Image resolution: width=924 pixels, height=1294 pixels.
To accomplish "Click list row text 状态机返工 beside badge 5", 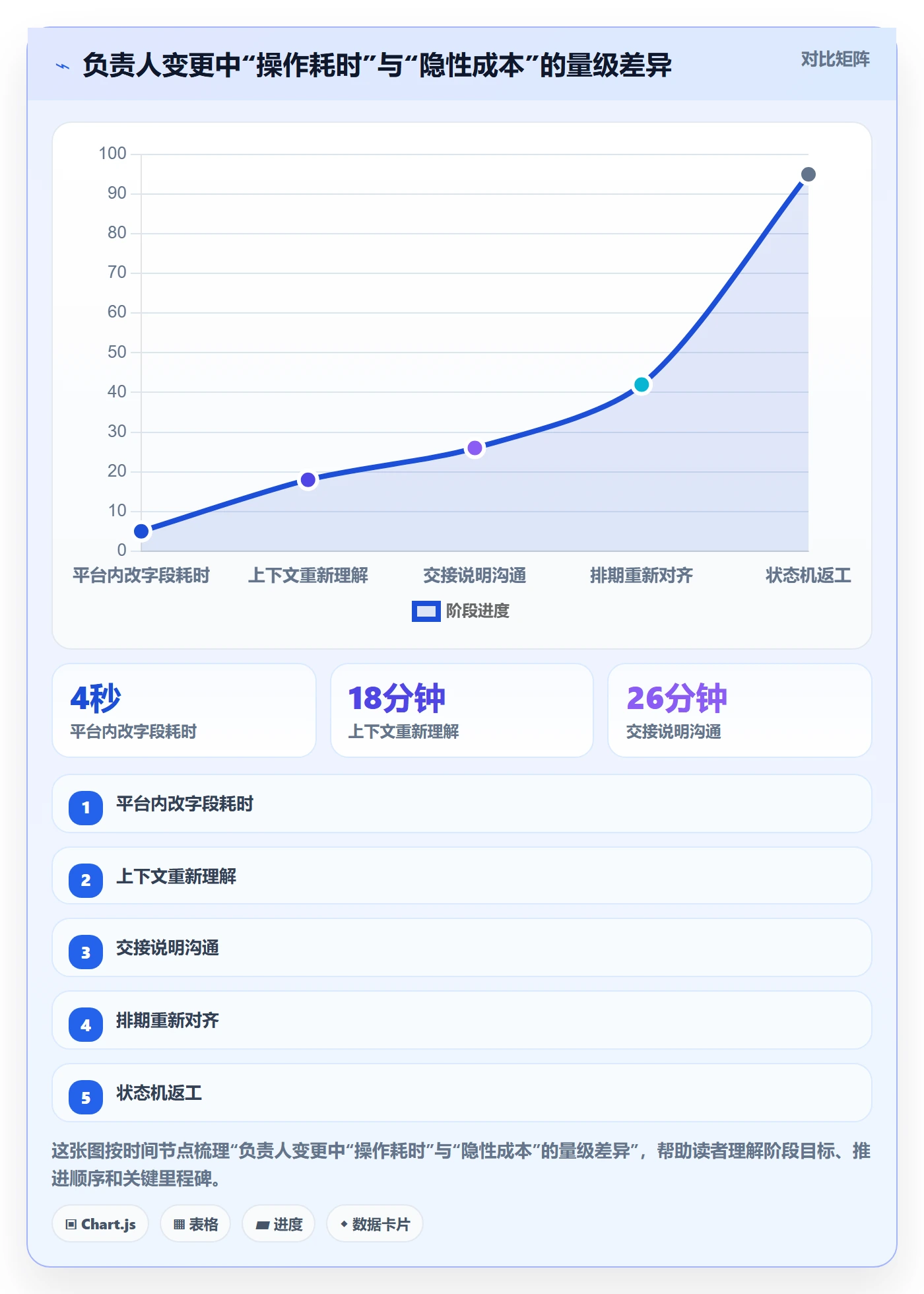I will tap(159, 1093).
